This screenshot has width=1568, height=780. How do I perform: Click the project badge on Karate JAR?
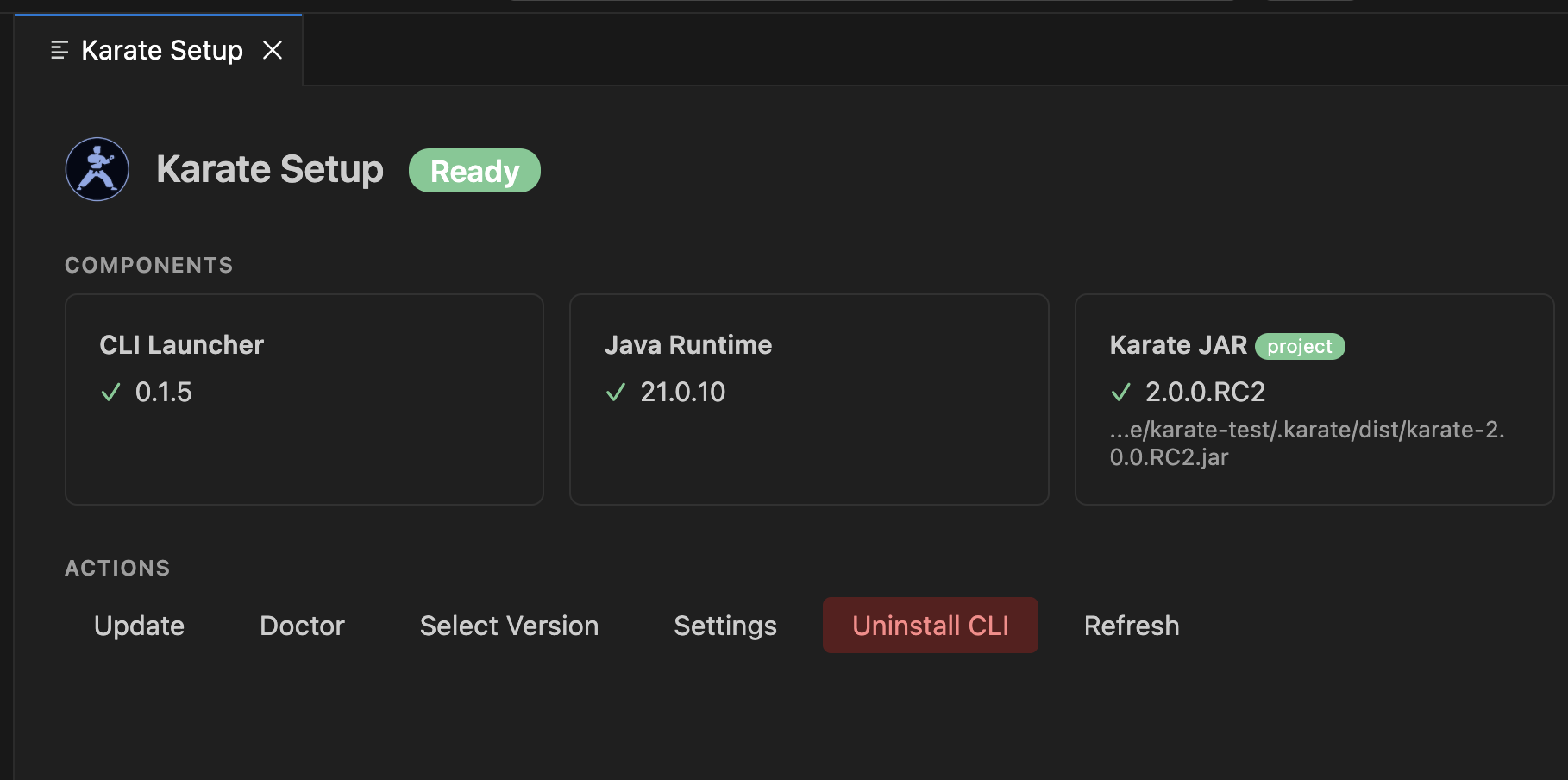click(1300, 346)
